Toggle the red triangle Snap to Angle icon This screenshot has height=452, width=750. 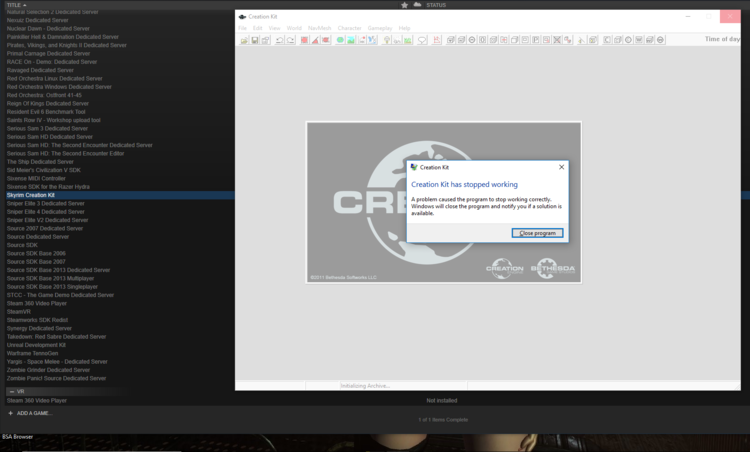tap(315, 40)
